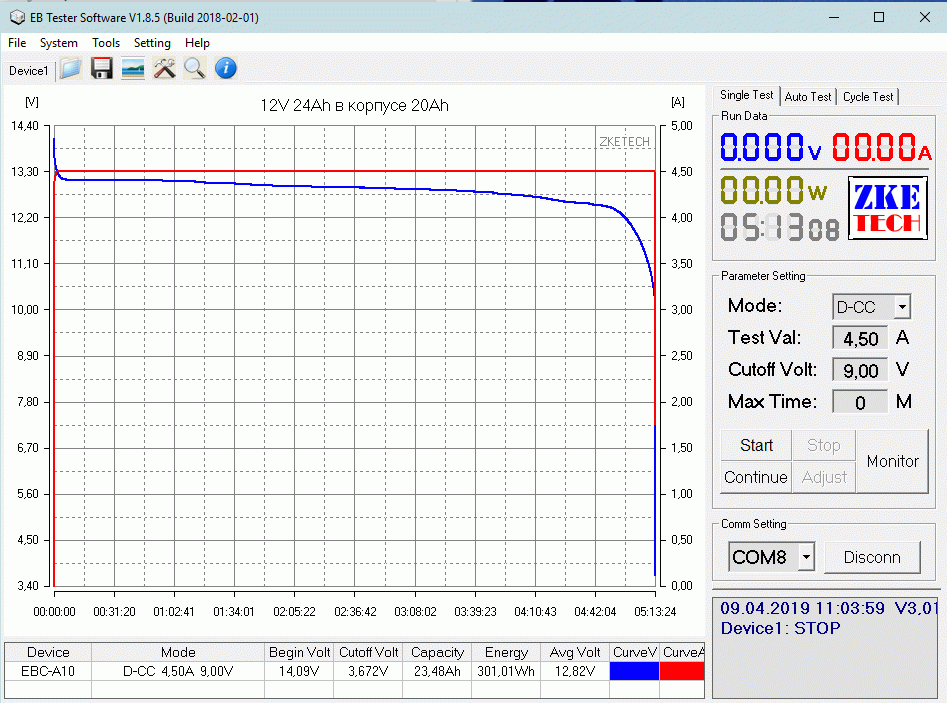Image resolution: width=947 pixels, height=703 pixels.
Task: Save the curve image using picture icon
Action: click(132, 69)
